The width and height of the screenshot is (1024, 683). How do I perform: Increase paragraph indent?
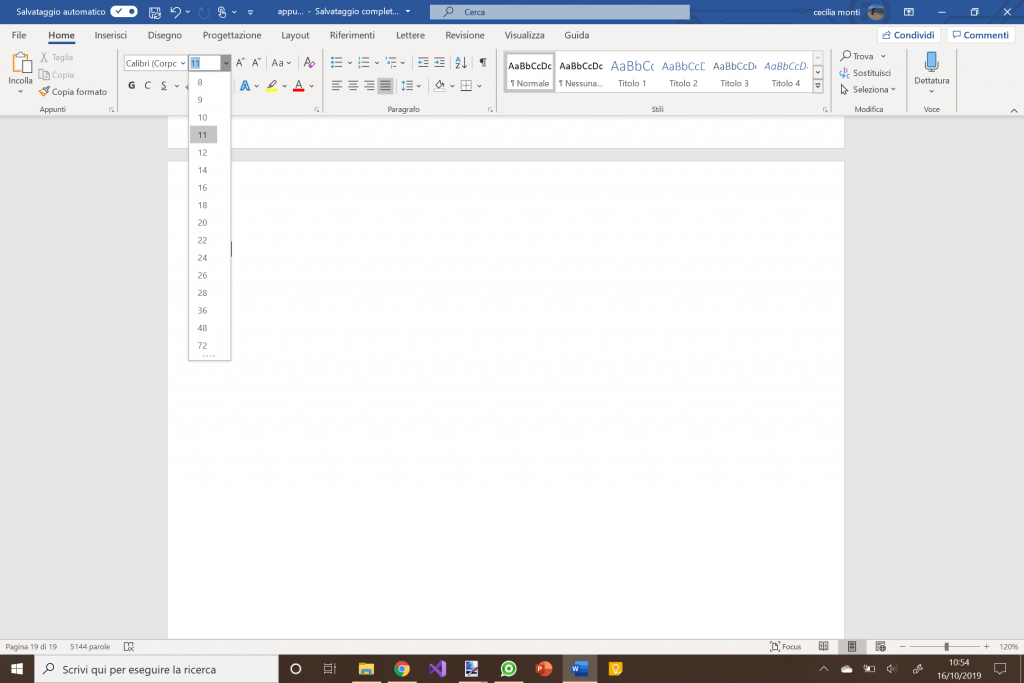440,63
